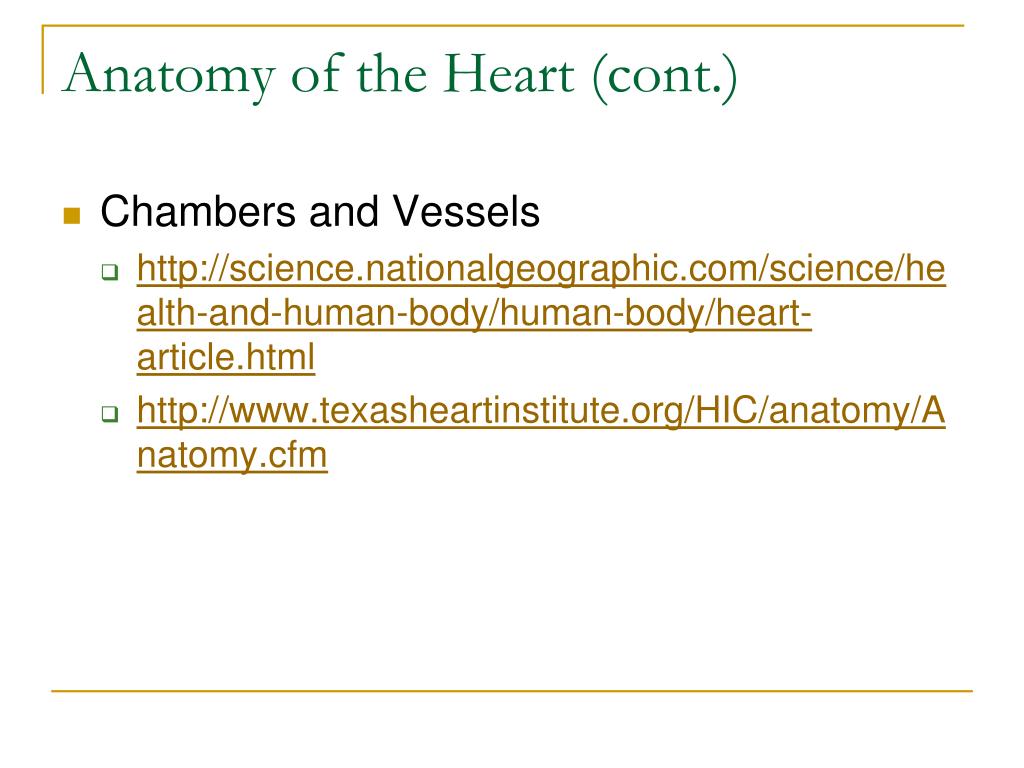Click the gold square bullet beside Chambers

[x=72, y=216]
